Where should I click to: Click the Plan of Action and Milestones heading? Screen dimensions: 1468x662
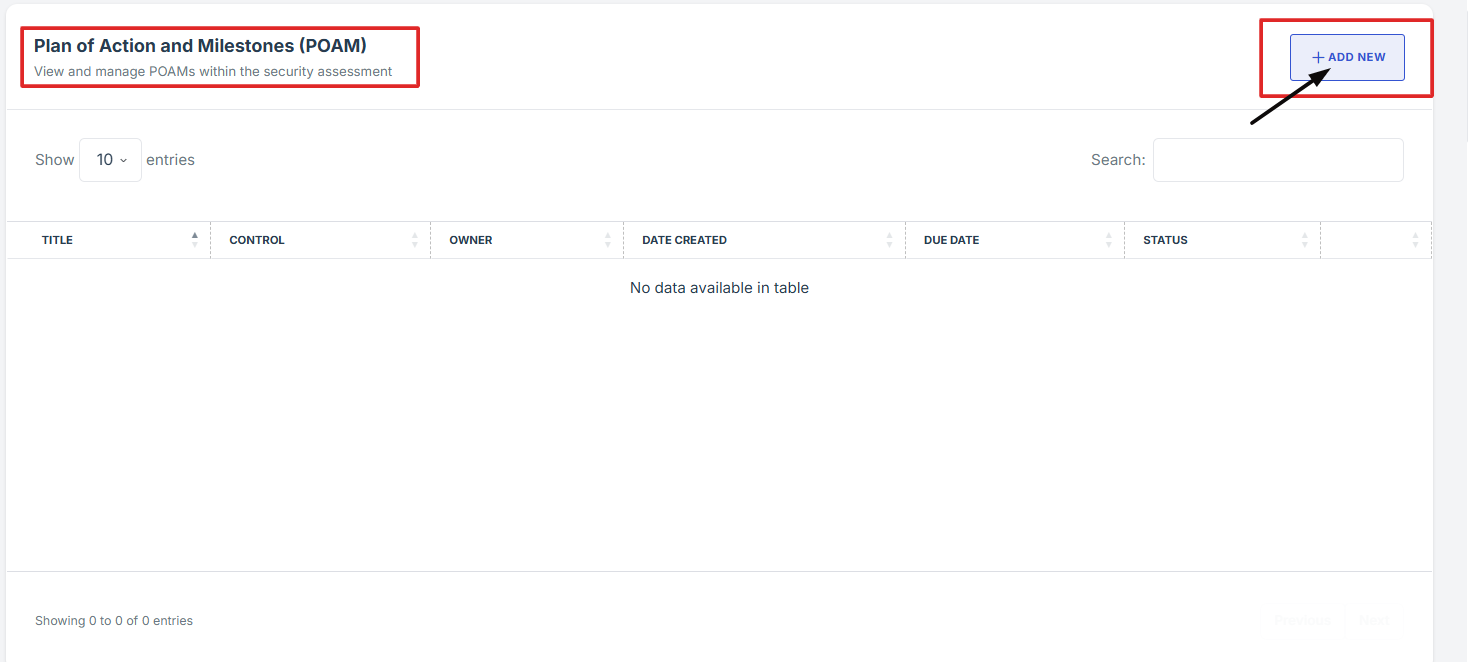tap(200, 46)
